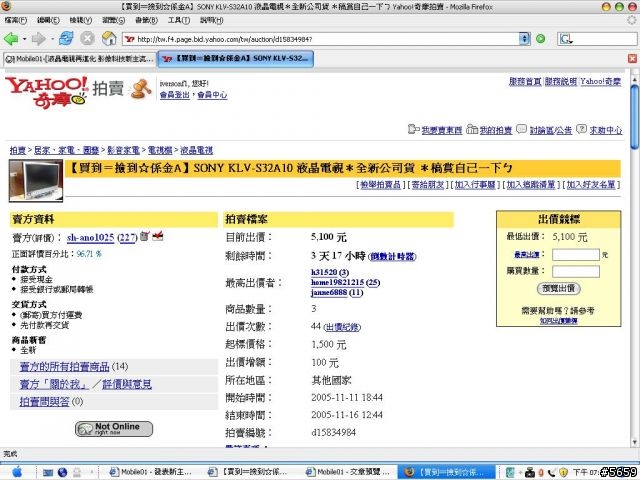Open the 工具(T) tools menu

pyautogui.click(x=179, y=20)
